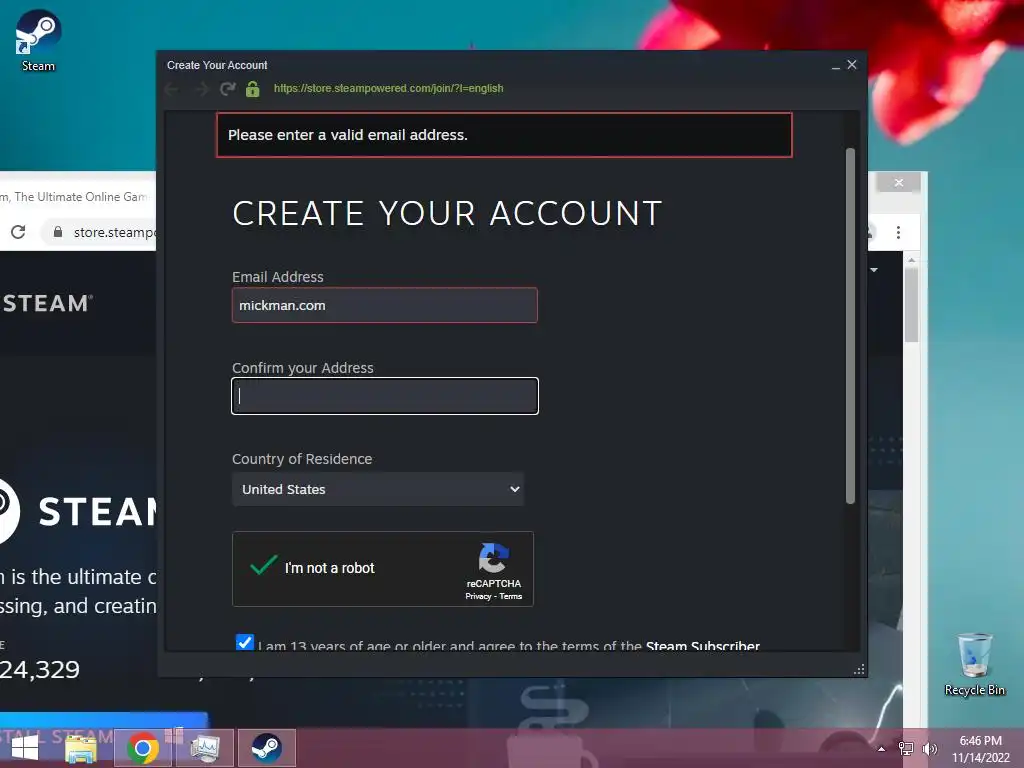Click the account creation page vertical scrollbar

click(x=850, y=326)
